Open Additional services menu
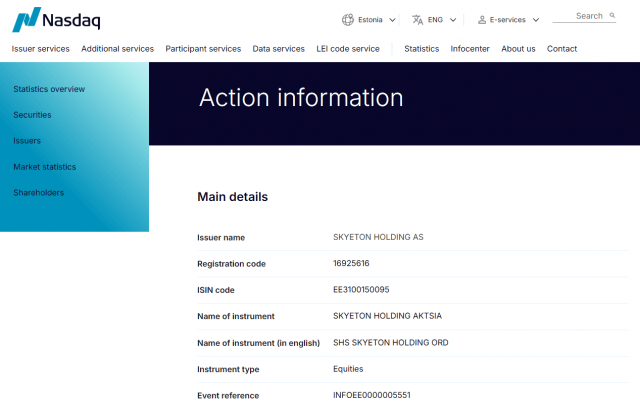This screenshot has height=408, width=640. pos(117,49)
